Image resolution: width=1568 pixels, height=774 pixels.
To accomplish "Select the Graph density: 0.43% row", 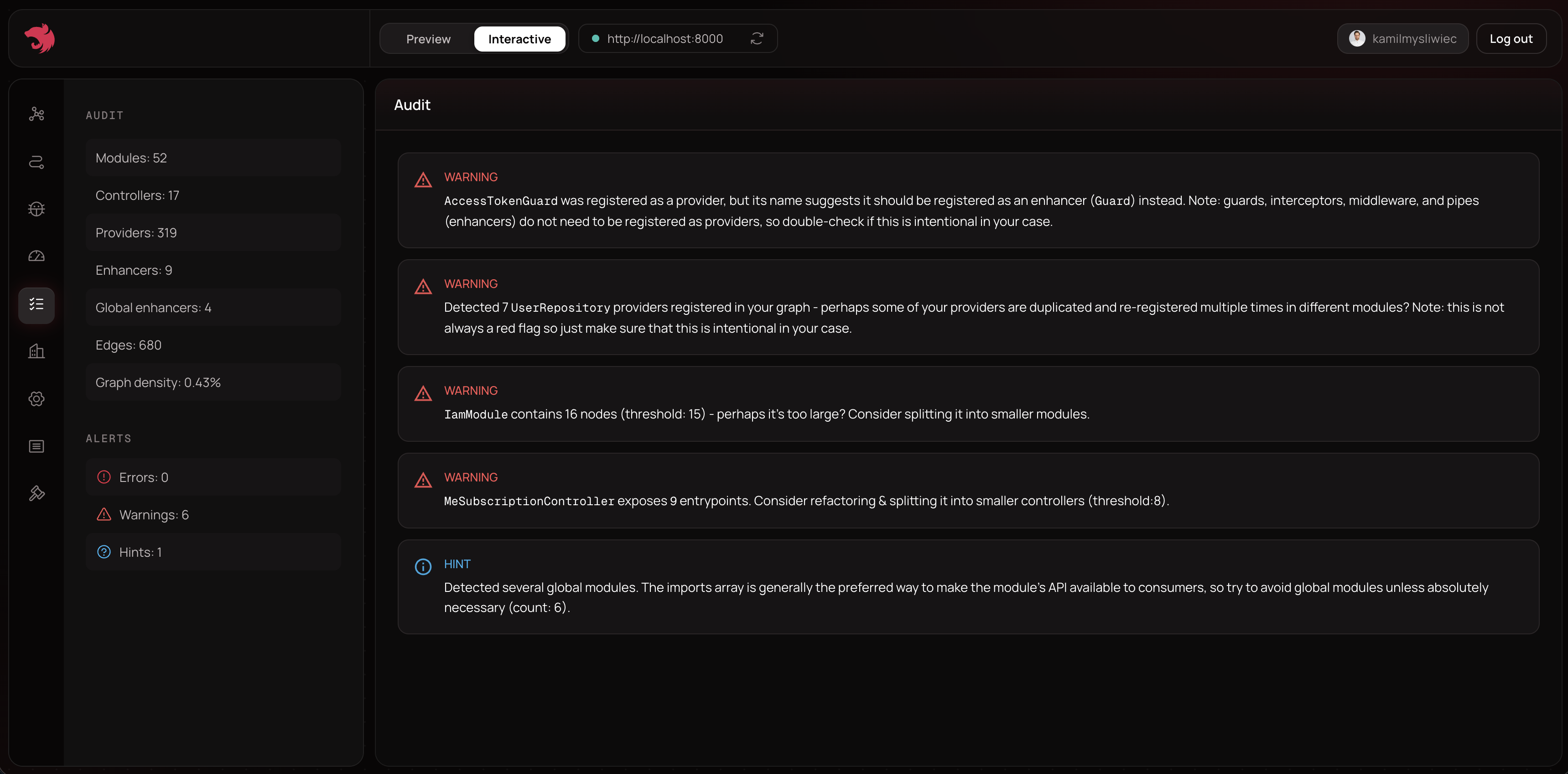I will 213,382.
